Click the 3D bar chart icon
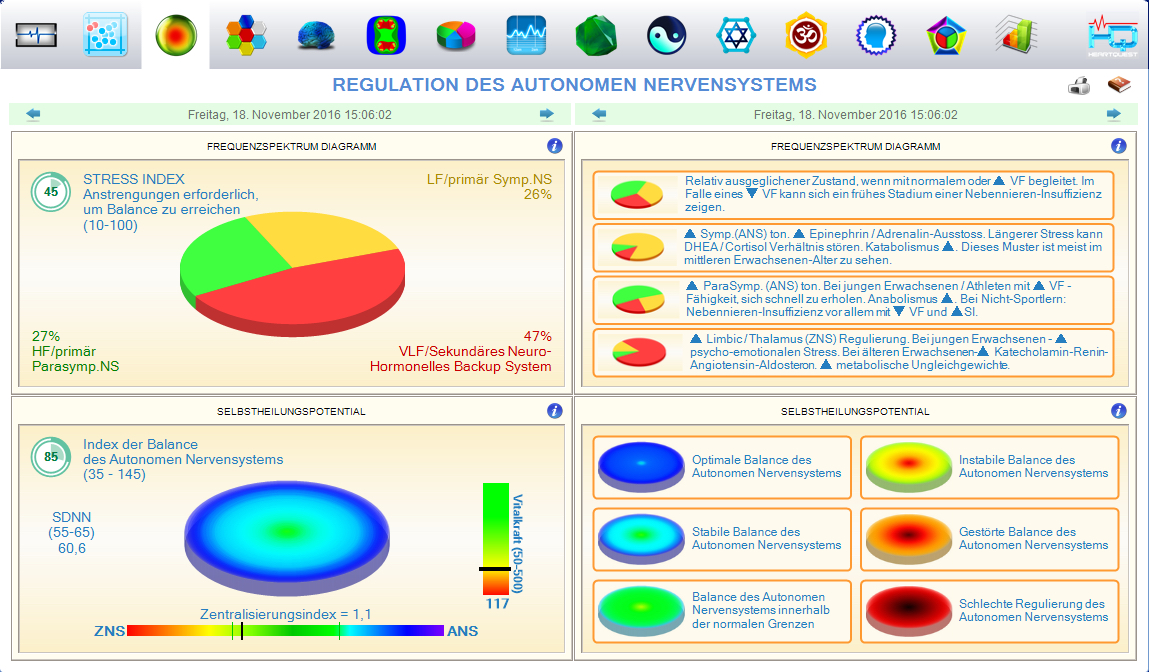Screen dimensions: 1149x672 coord(1015,36)
